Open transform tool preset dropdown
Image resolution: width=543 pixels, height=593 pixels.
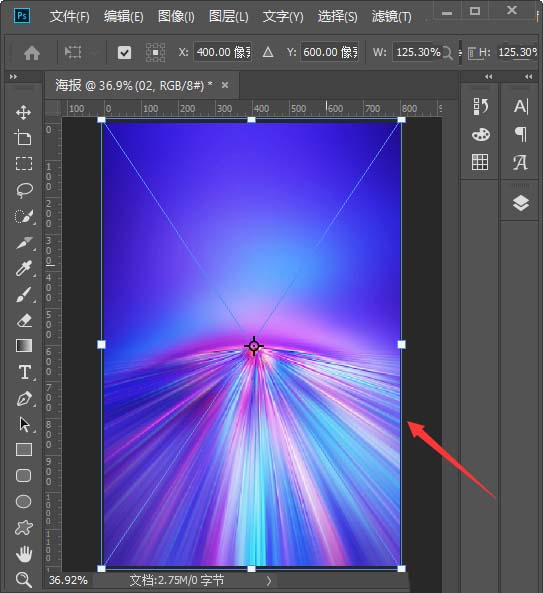79,52
